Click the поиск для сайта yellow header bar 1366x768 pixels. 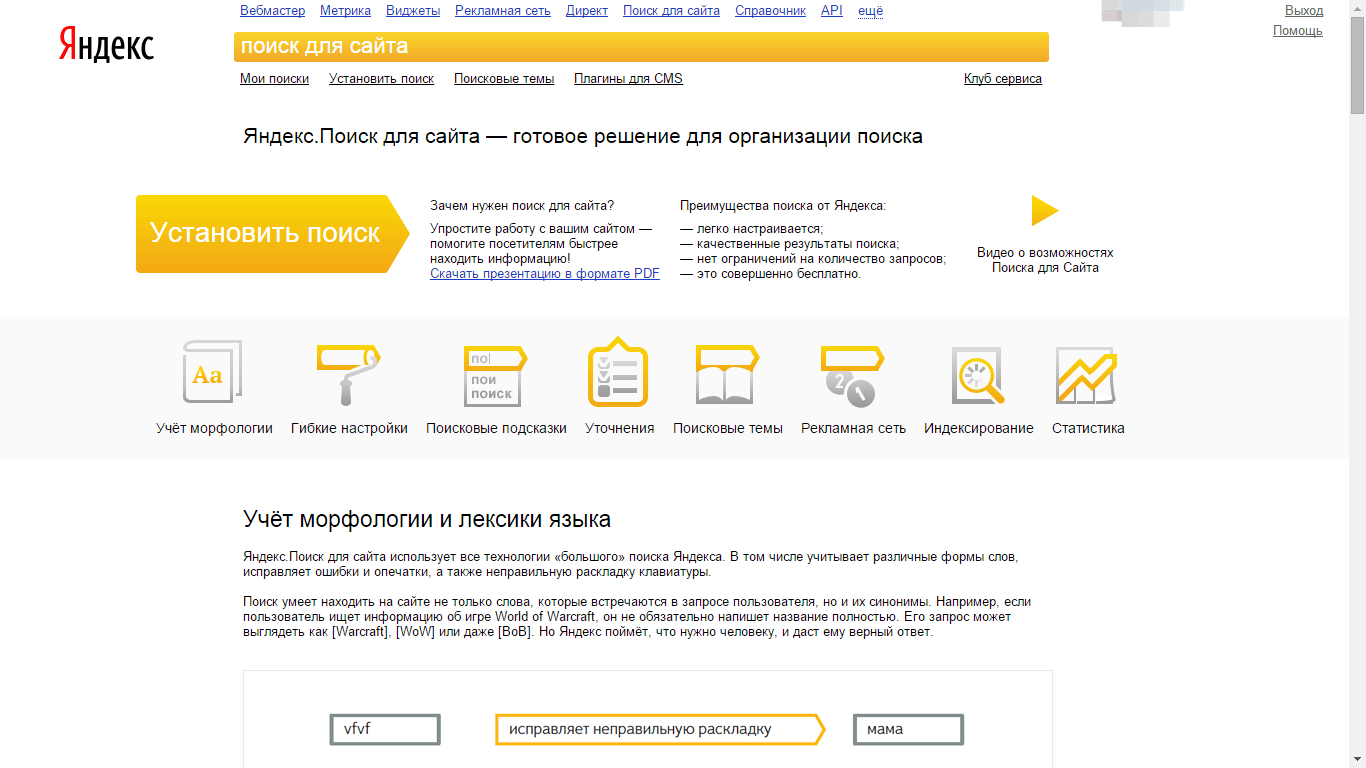coord(641,47)
